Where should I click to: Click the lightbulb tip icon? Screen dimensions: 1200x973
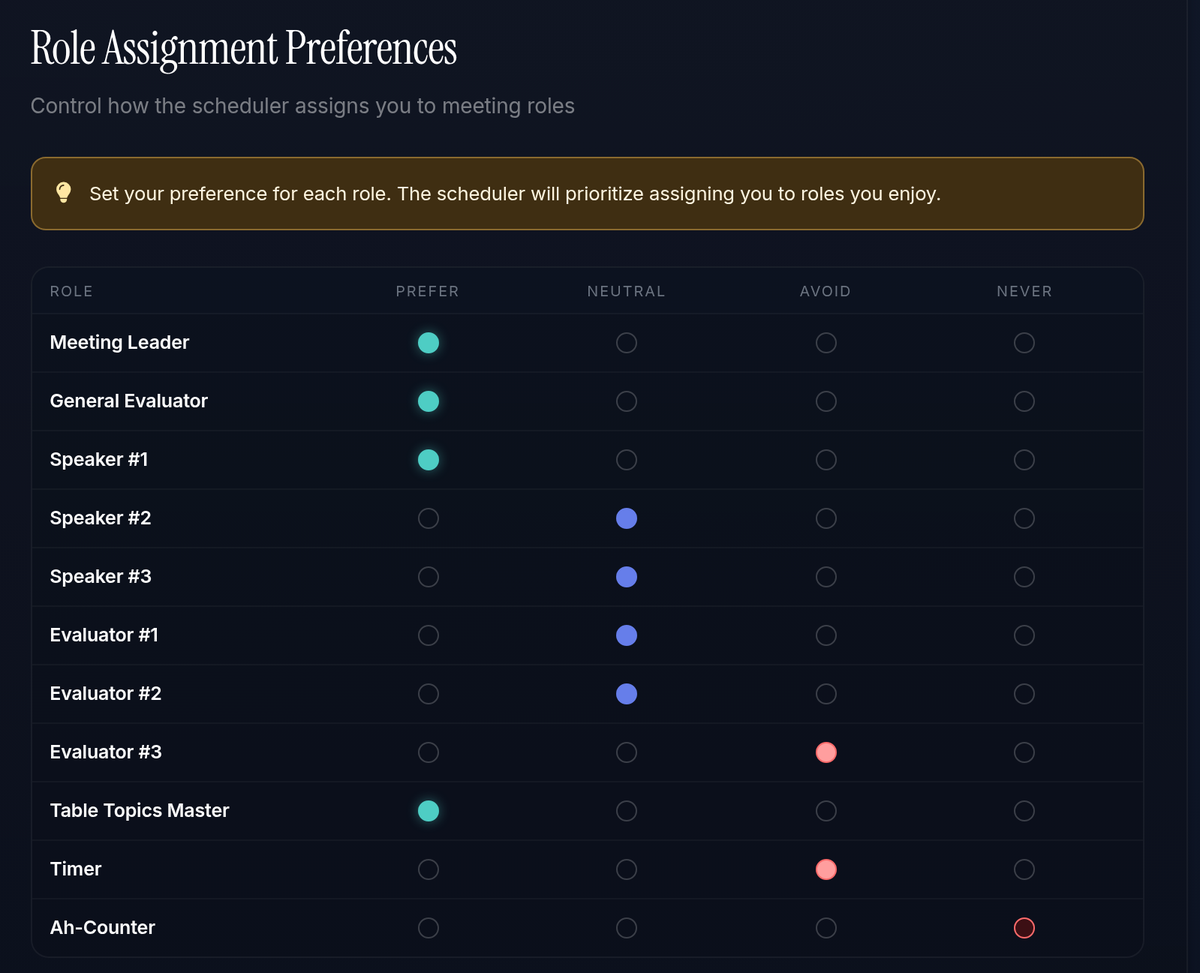[63, 192]
